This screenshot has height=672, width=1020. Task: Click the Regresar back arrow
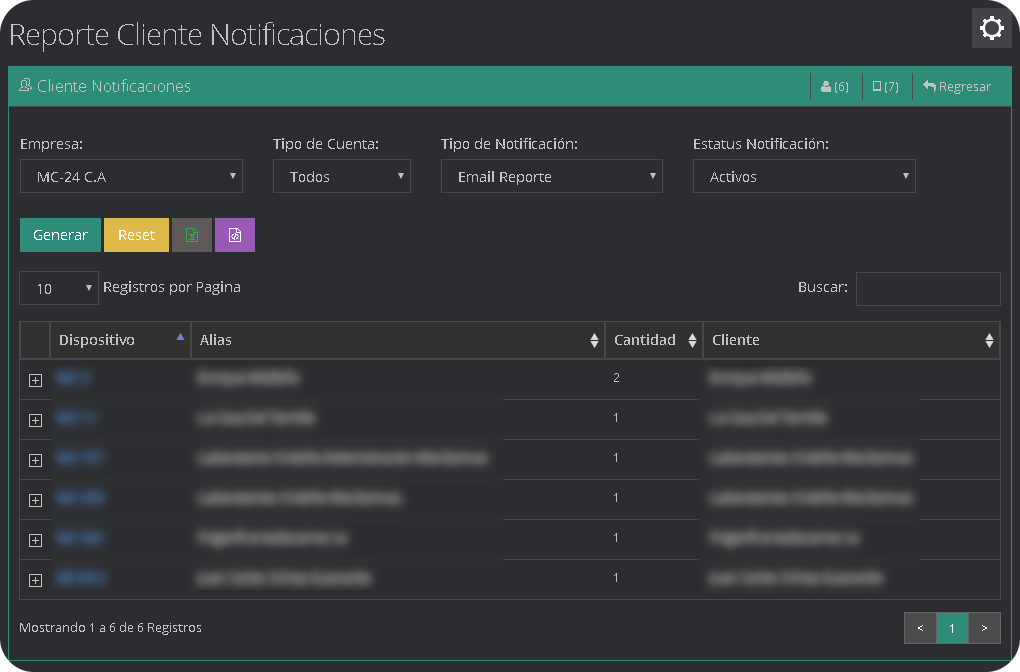point(956,86)
